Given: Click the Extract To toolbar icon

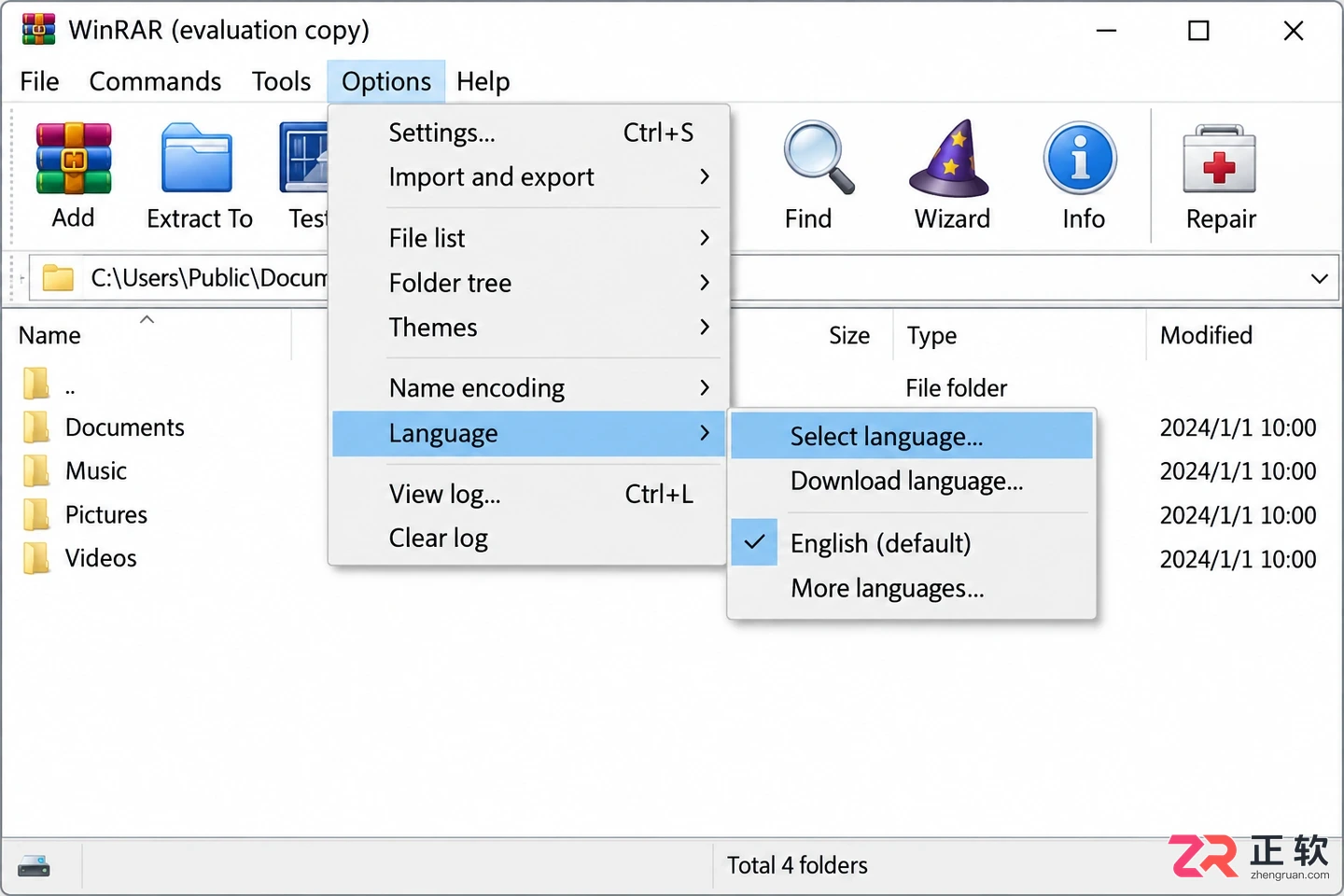Looking at the screenshot, I should point(197,159).
